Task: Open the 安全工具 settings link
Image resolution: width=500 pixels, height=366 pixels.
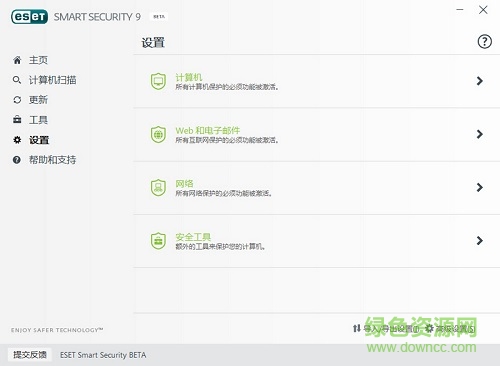Action: point(193,237)
